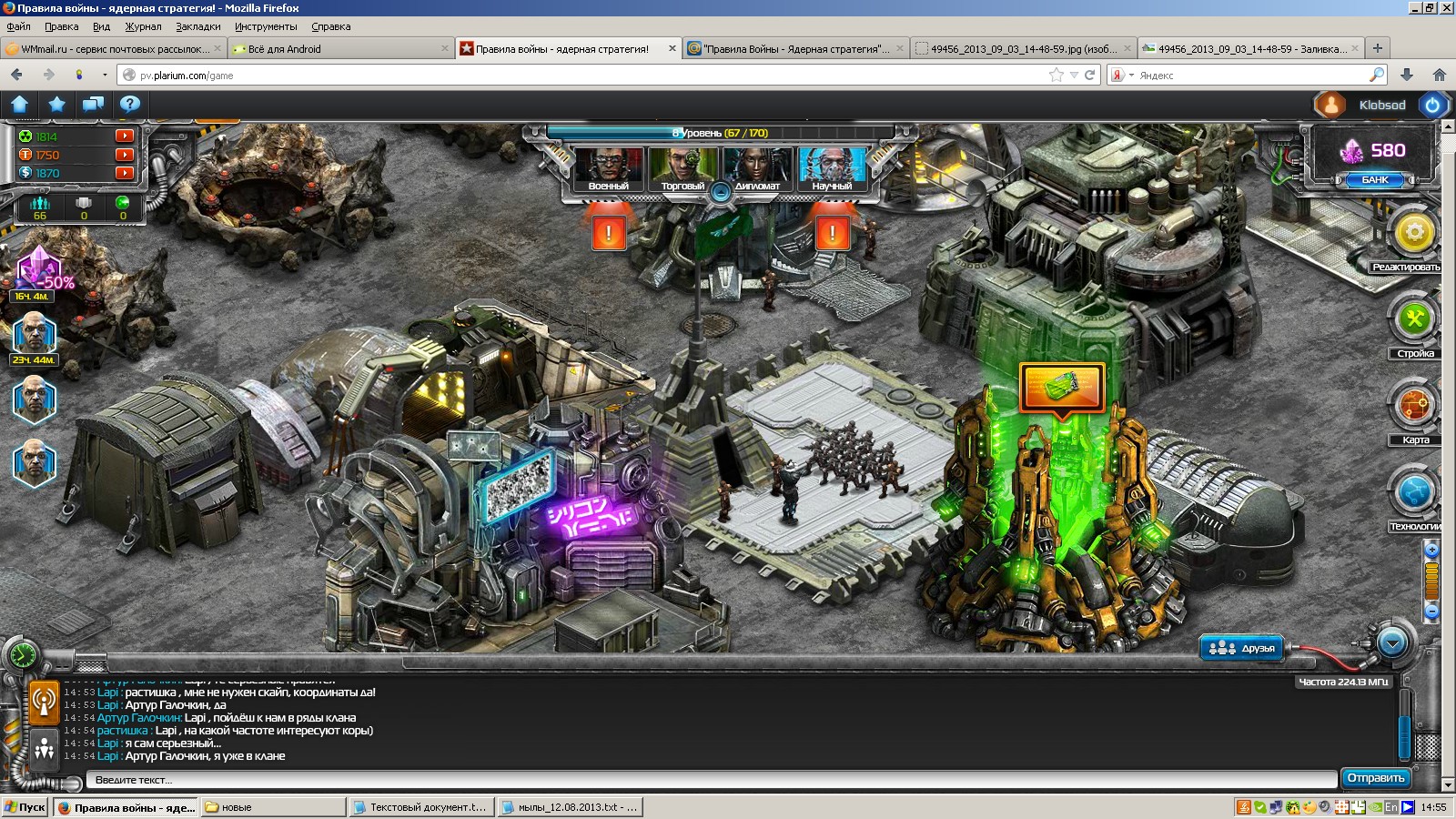The image size is (1456, 819).
Task: Open the Инструменты menu
Action: (x=266, y=26)
